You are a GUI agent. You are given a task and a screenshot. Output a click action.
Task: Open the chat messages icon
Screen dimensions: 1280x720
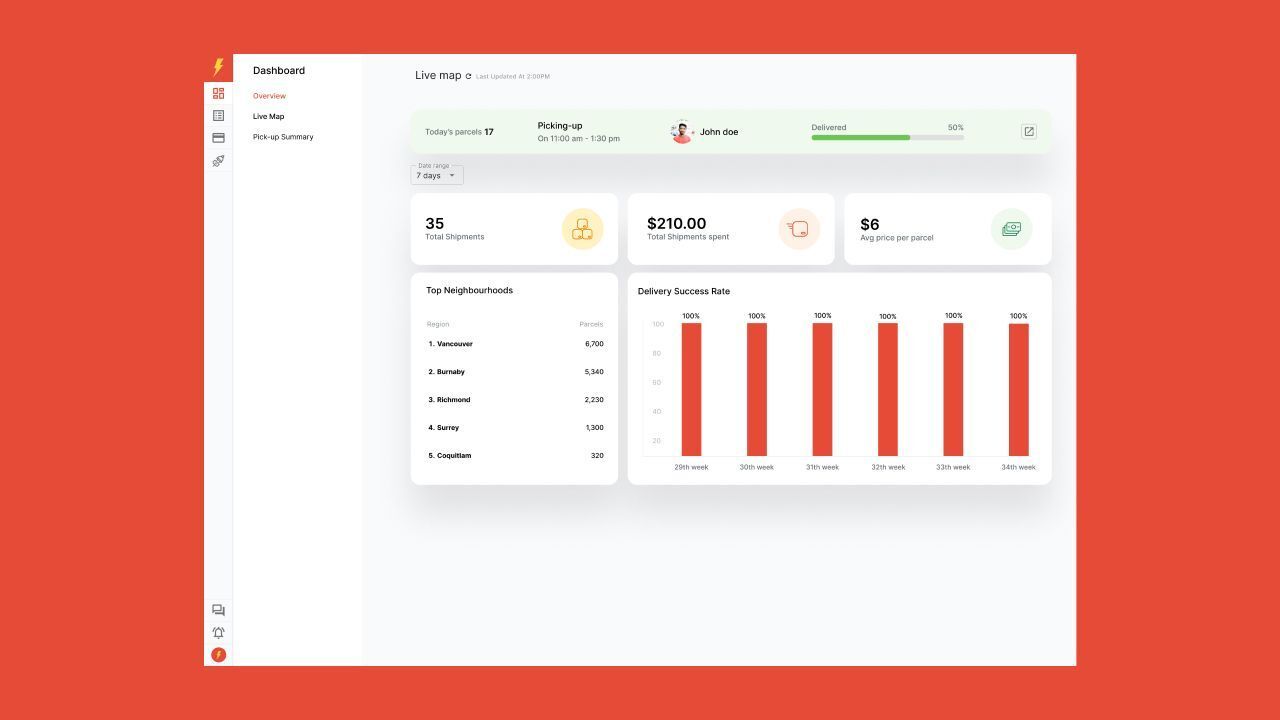pos(218,610)
